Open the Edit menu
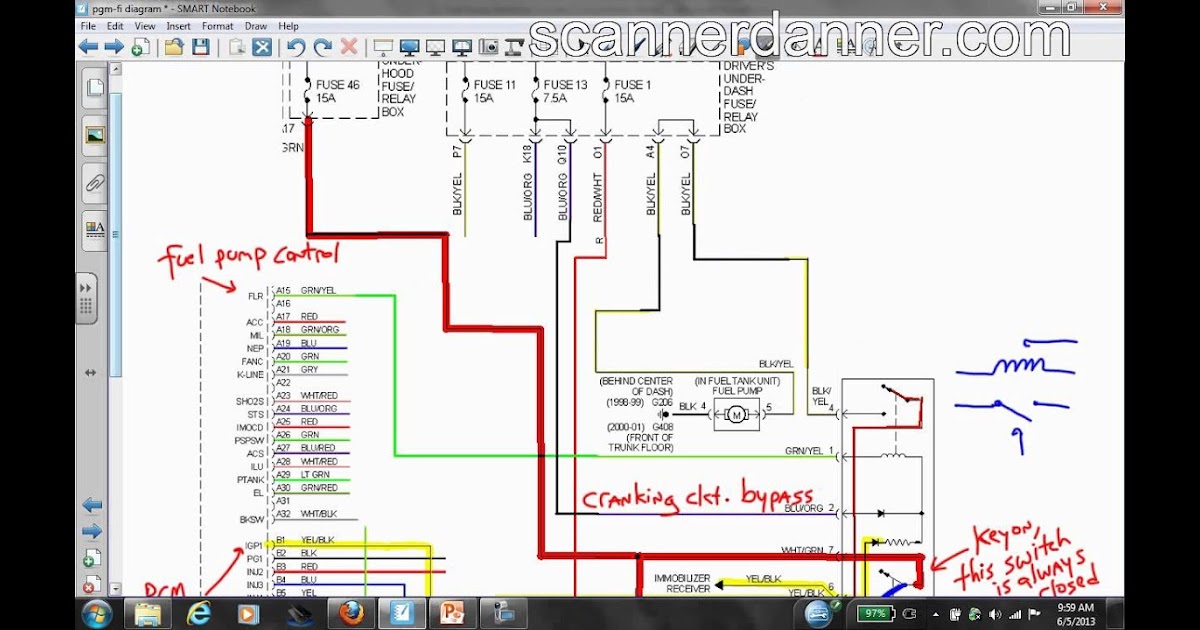This screenshot has height=630, width=1200. (x=116, y=26)
